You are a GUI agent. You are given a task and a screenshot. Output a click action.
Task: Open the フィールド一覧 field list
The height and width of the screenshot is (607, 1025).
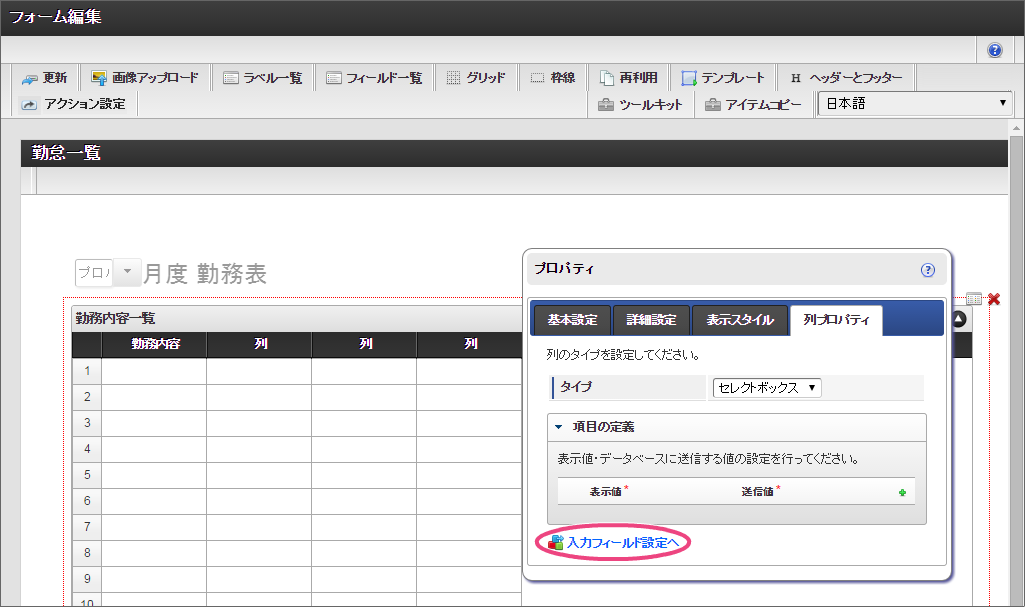click(x=374, y=78)
